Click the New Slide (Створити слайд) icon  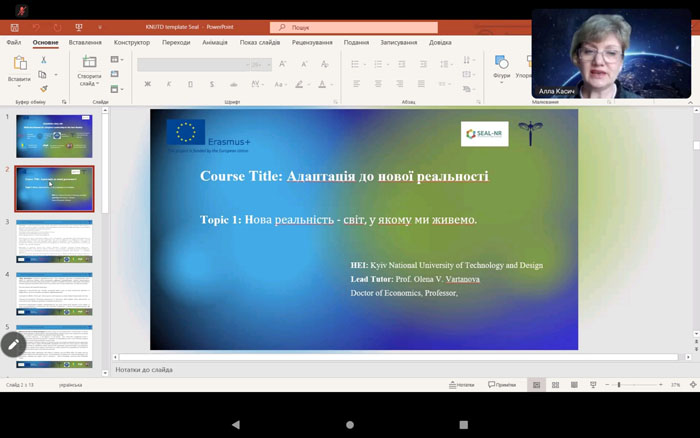pyautogui.click(x=89, y=62)
